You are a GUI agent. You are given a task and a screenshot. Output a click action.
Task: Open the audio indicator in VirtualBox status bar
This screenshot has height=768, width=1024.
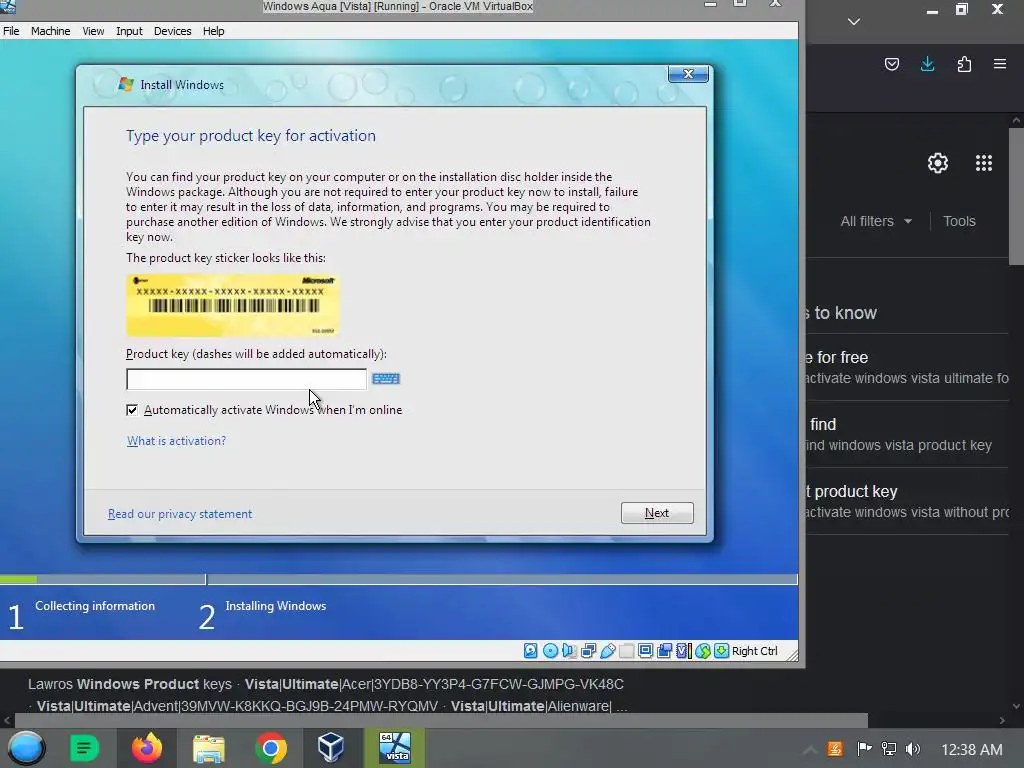coord(569,650)
